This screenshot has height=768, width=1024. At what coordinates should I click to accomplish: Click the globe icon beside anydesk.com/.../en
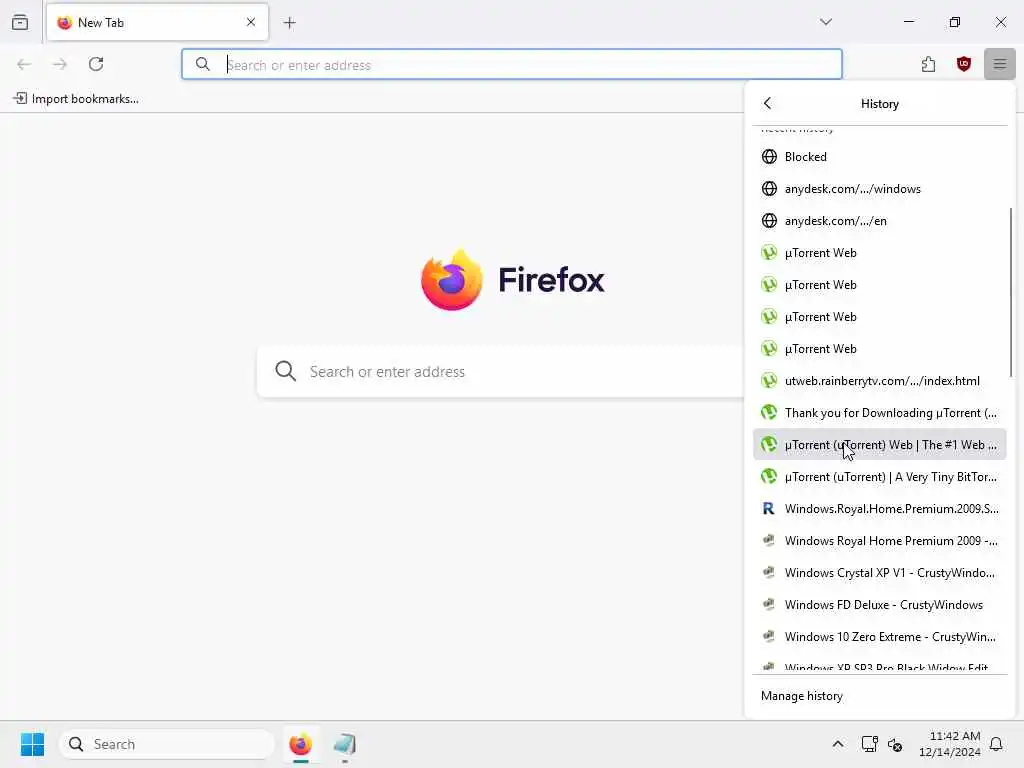pyautogui.click(x=769, y=221)
